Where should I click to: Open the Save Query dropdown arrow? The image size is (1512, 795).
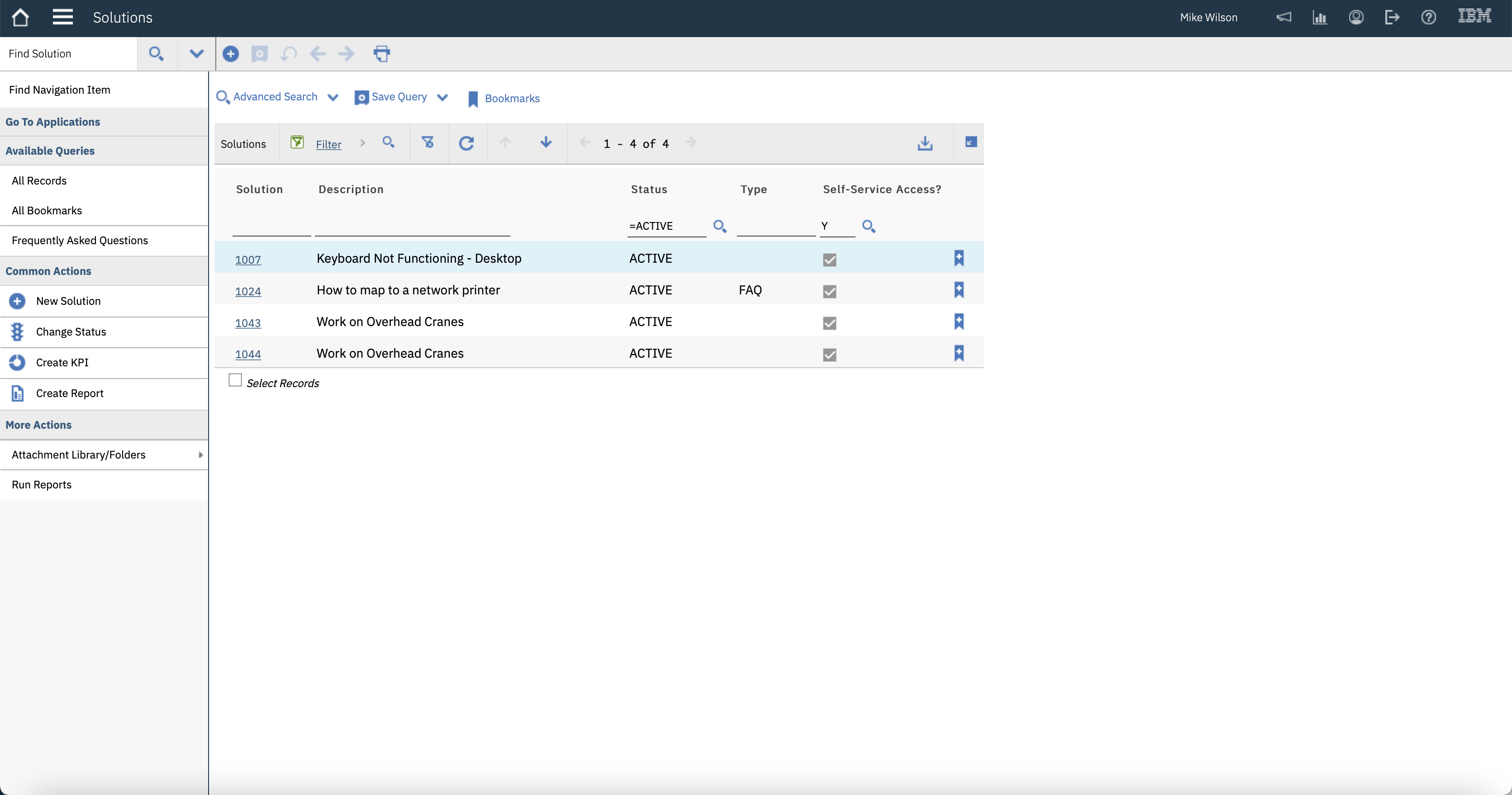pyautogui.click(x=442, y=97)
